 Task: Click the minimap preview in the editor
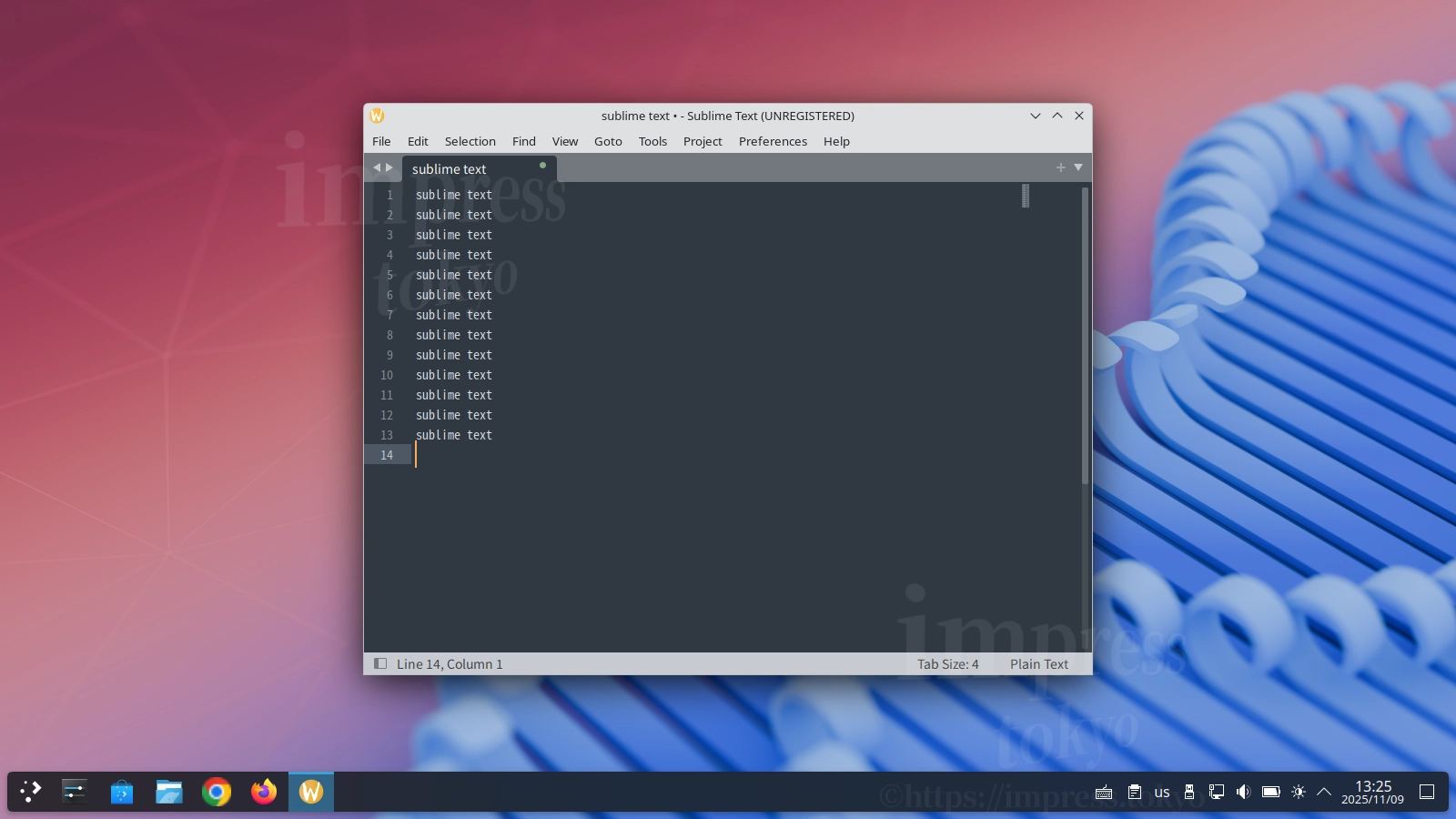1026,196
